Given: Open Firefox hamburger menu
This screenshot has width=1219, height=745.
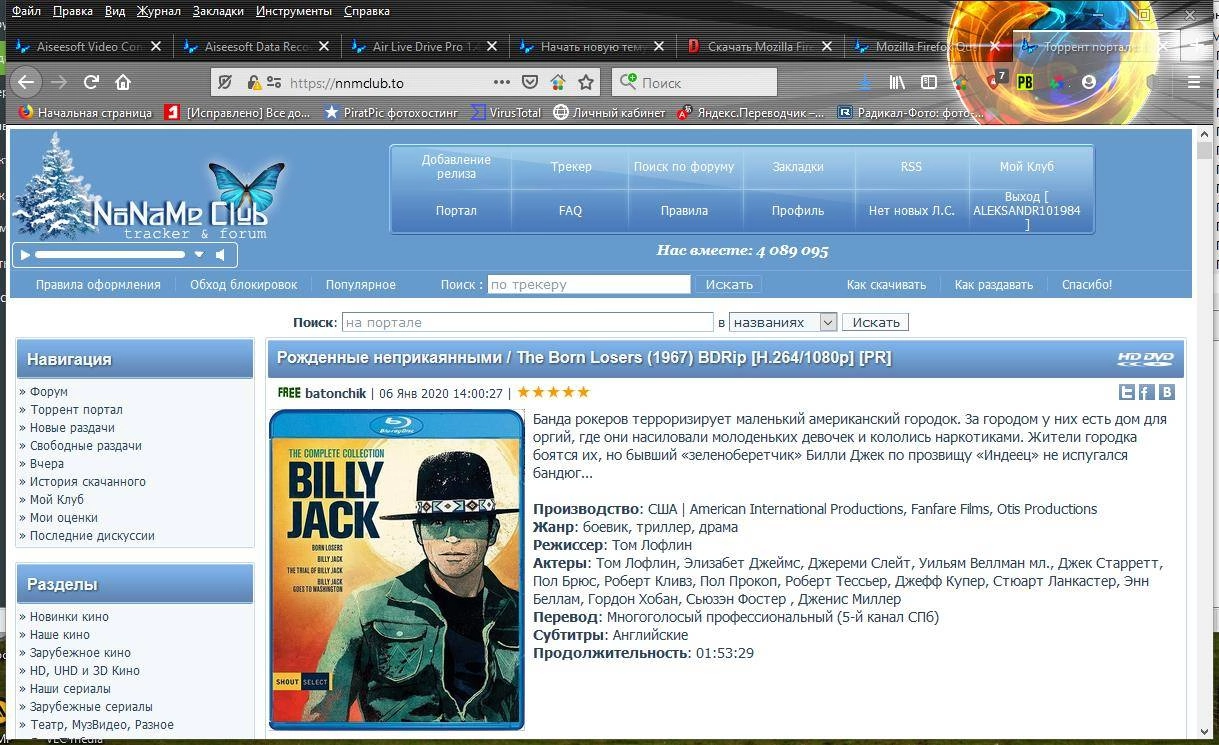Looking at the screenshot, I should click(x=1194, y=82).
